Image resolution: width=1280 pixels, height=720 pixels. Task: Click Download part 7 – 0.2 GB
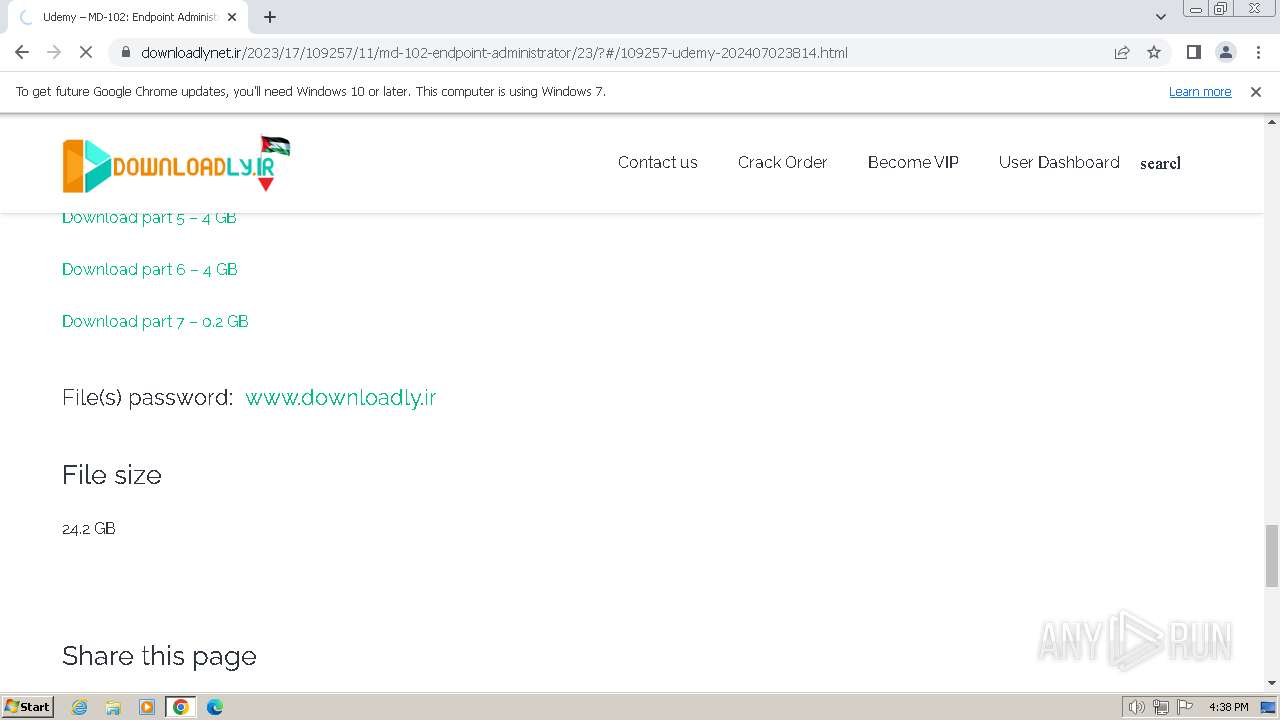[x=155, y=321]
